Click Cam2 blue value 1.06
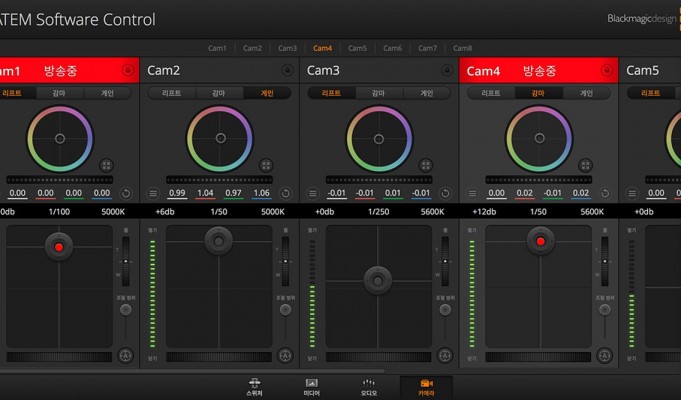 261,193
